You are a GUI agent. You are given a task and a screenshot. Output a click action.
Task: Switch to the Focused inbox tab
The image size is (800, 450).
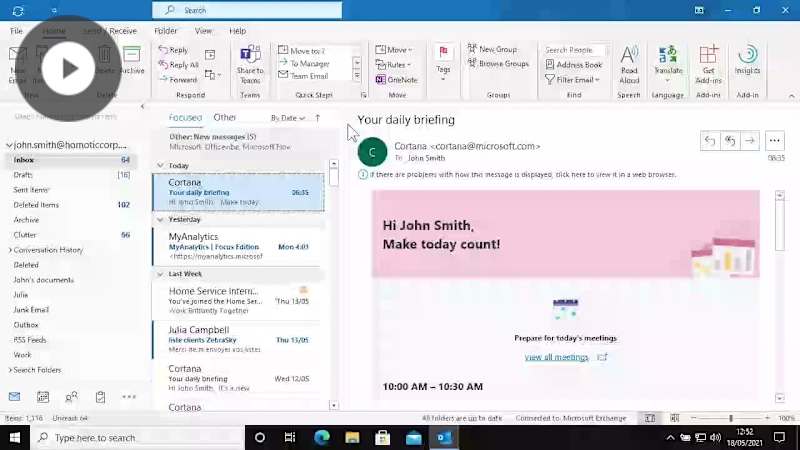tap(185, 117)
